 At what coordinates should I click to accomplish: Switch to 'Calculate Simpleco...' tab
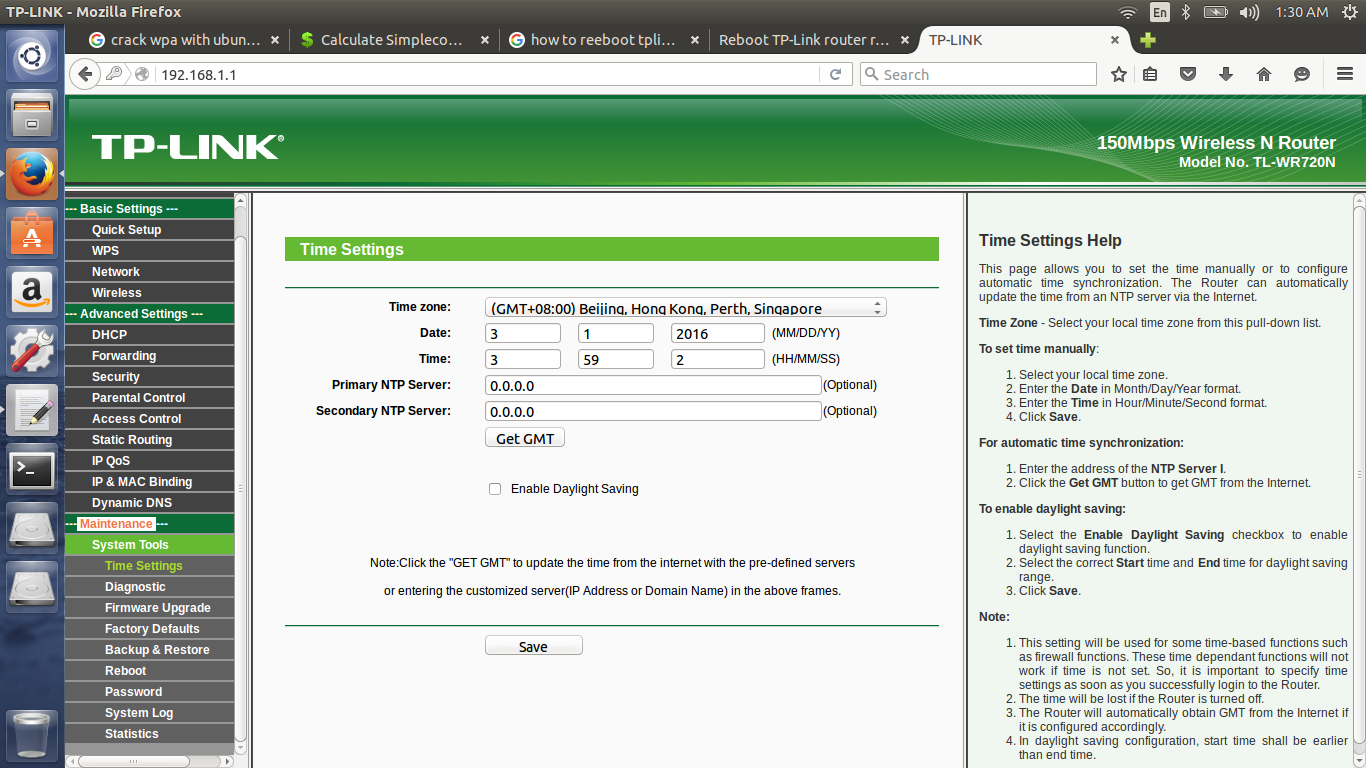394,40
